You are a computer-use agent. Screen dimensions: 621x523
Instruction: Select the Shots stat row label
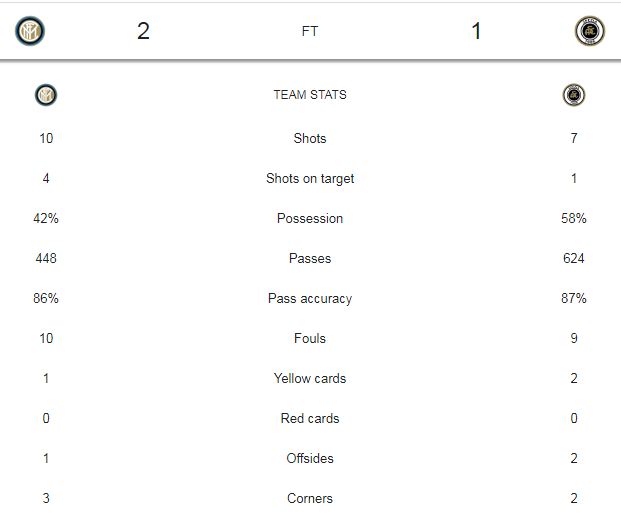click(310, 138)
